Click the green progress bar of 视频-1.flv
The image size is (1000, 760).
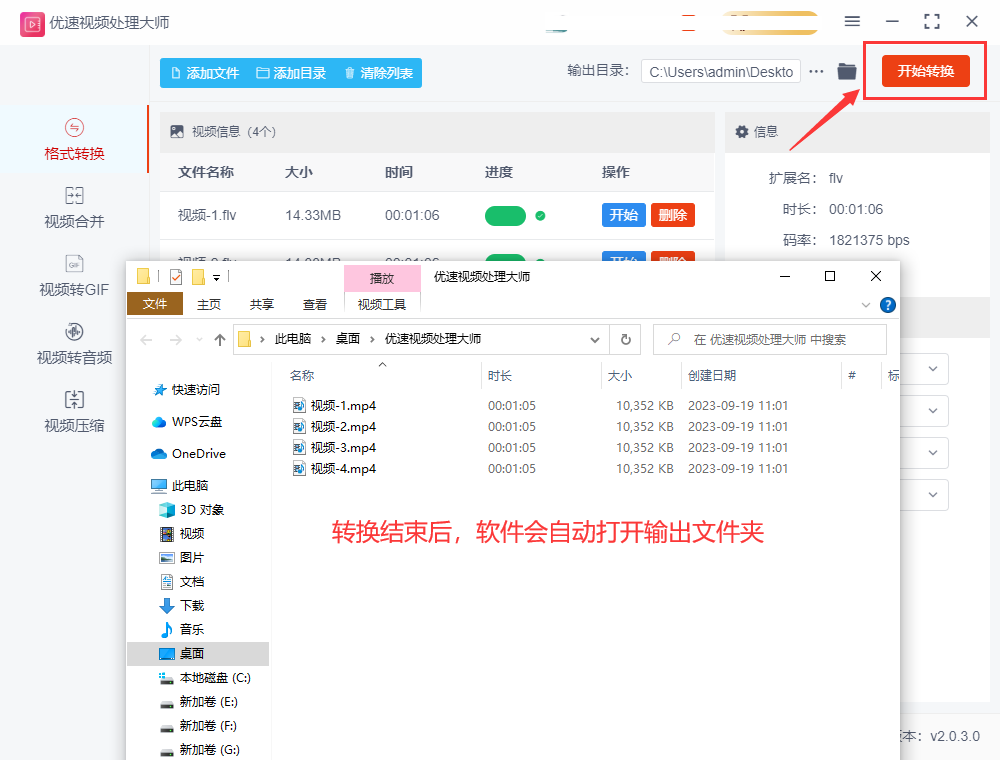pyautogui.click(x=505, y=216)
